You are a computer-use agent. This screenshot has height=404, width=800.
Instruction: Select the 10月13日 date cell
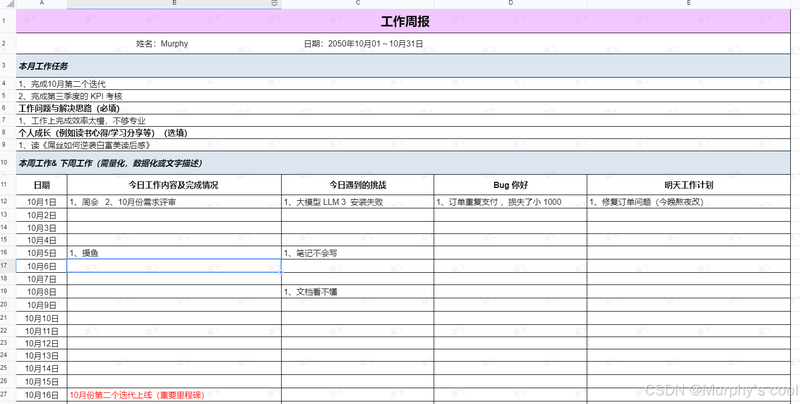[x=41, y=356]
